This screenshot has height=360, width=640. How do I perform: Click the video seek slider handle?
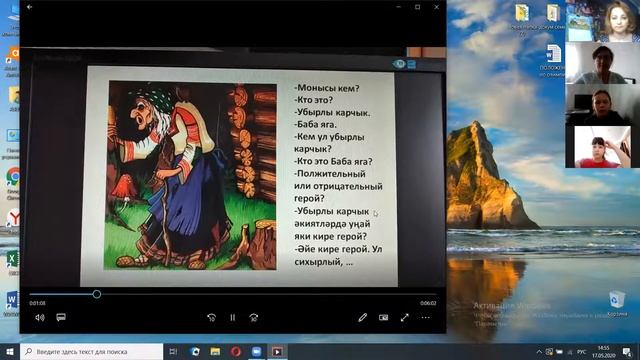[97, 294]
